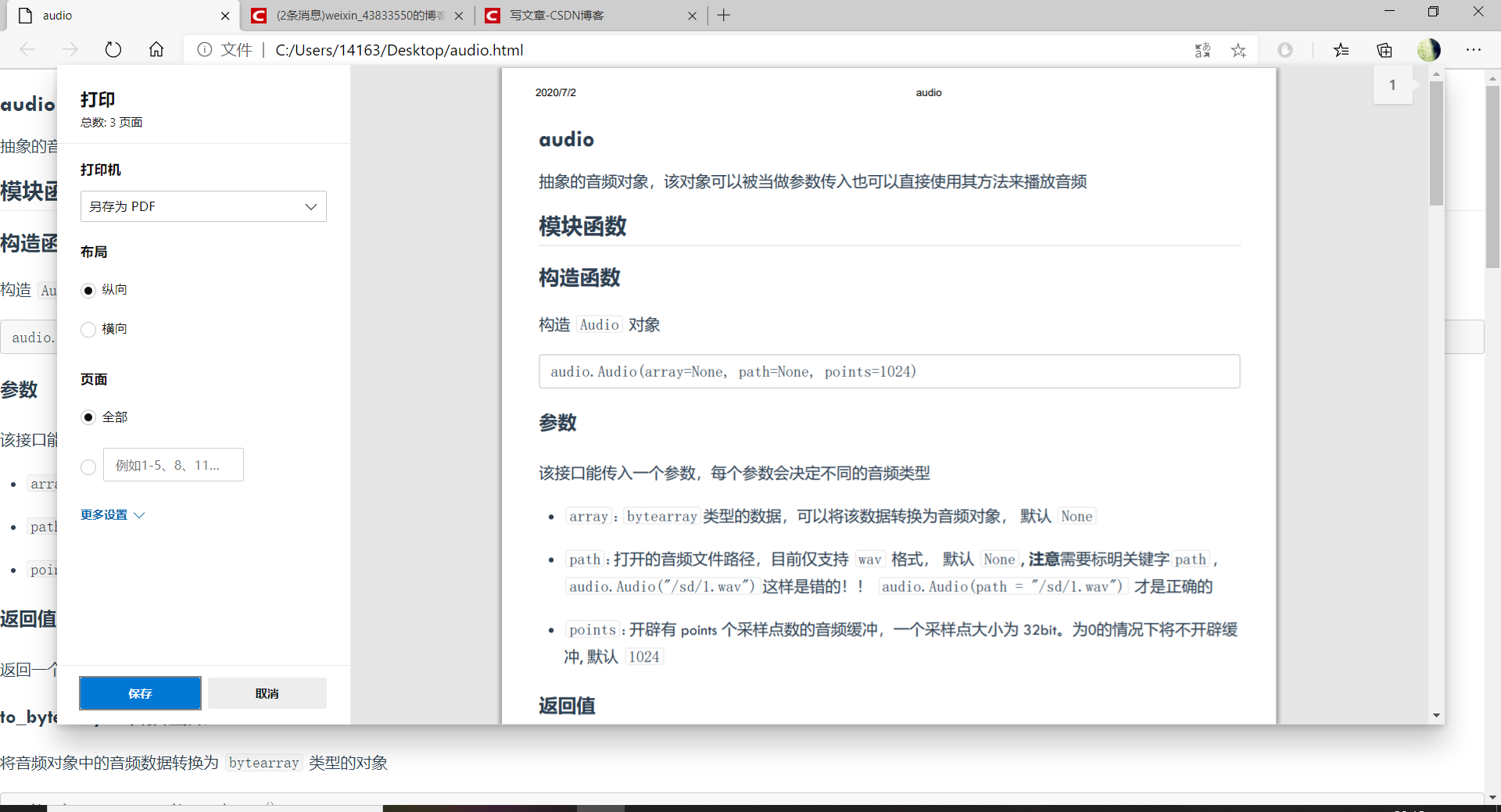Click the 返回值 heading in preview
The width and height of the screenshot is (1501, 812).
point(567,706)
